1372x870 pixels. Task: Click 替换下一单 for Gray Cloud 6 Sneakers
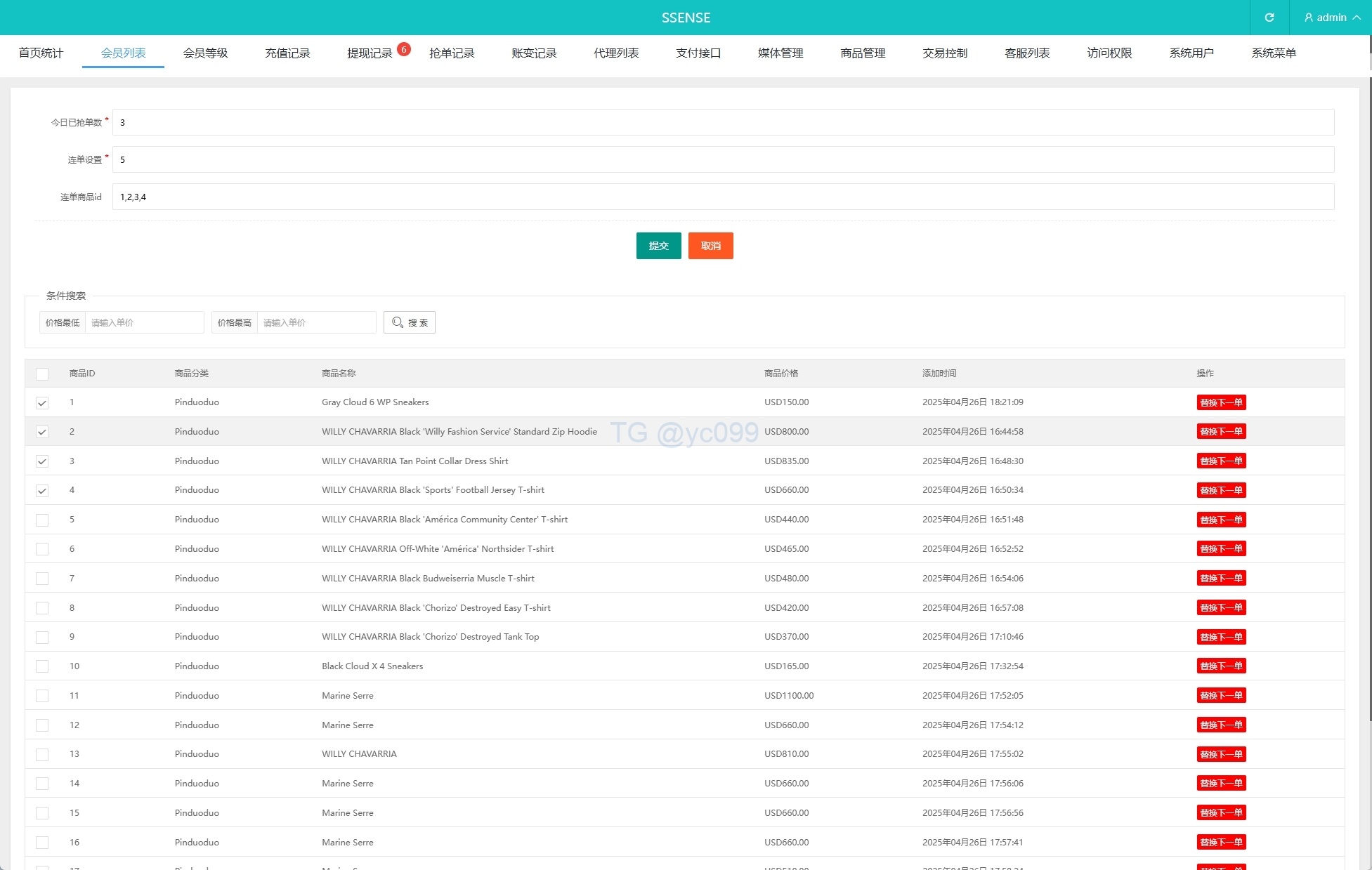pos(1221,402)
